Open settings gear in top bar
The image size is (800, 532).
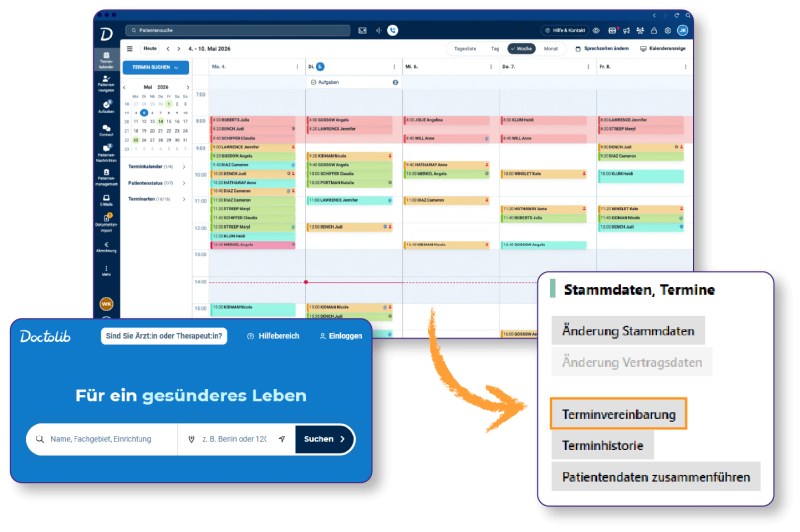click(x=667, y=31)
